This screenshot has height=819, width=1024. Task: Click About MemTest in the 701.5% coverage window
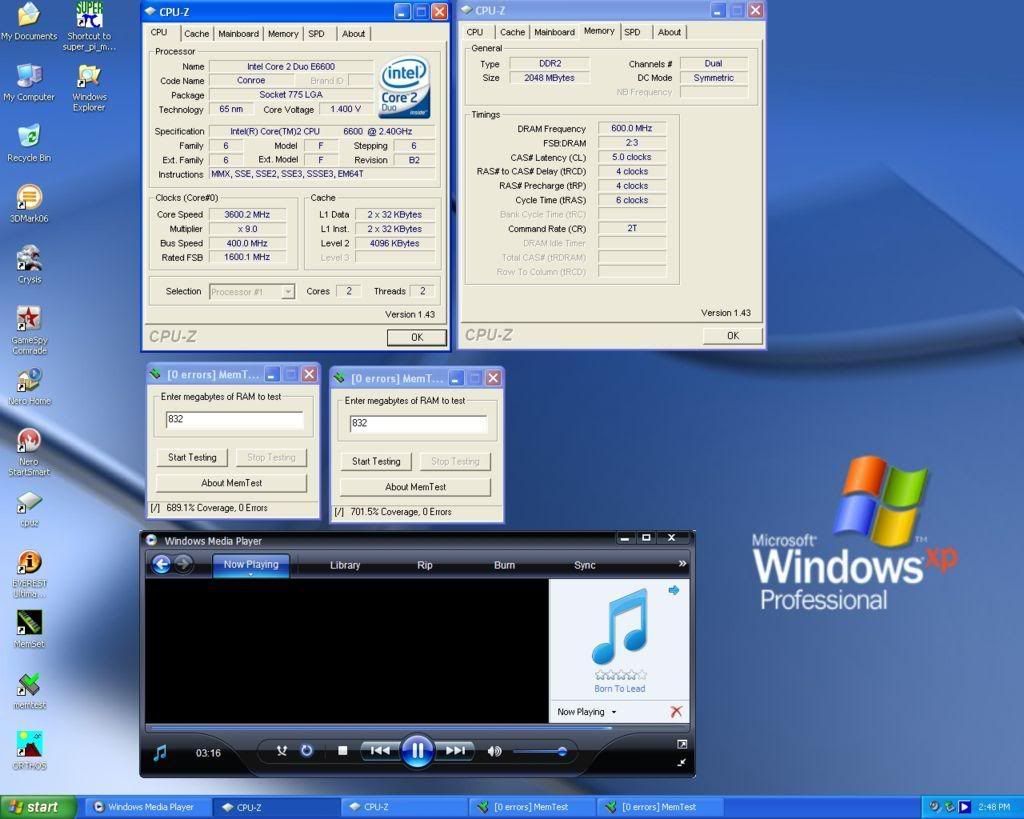(415, 487)
